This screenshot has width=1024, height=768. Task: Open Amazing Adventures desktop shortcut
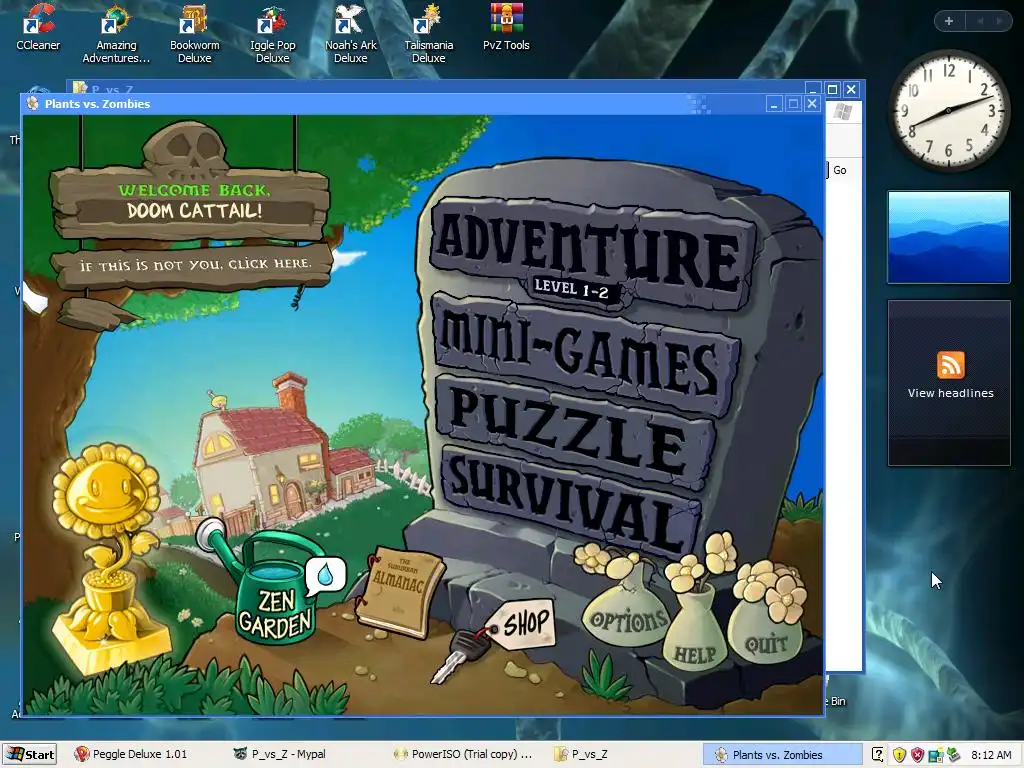pyautogui.click(x=116, y=34)
